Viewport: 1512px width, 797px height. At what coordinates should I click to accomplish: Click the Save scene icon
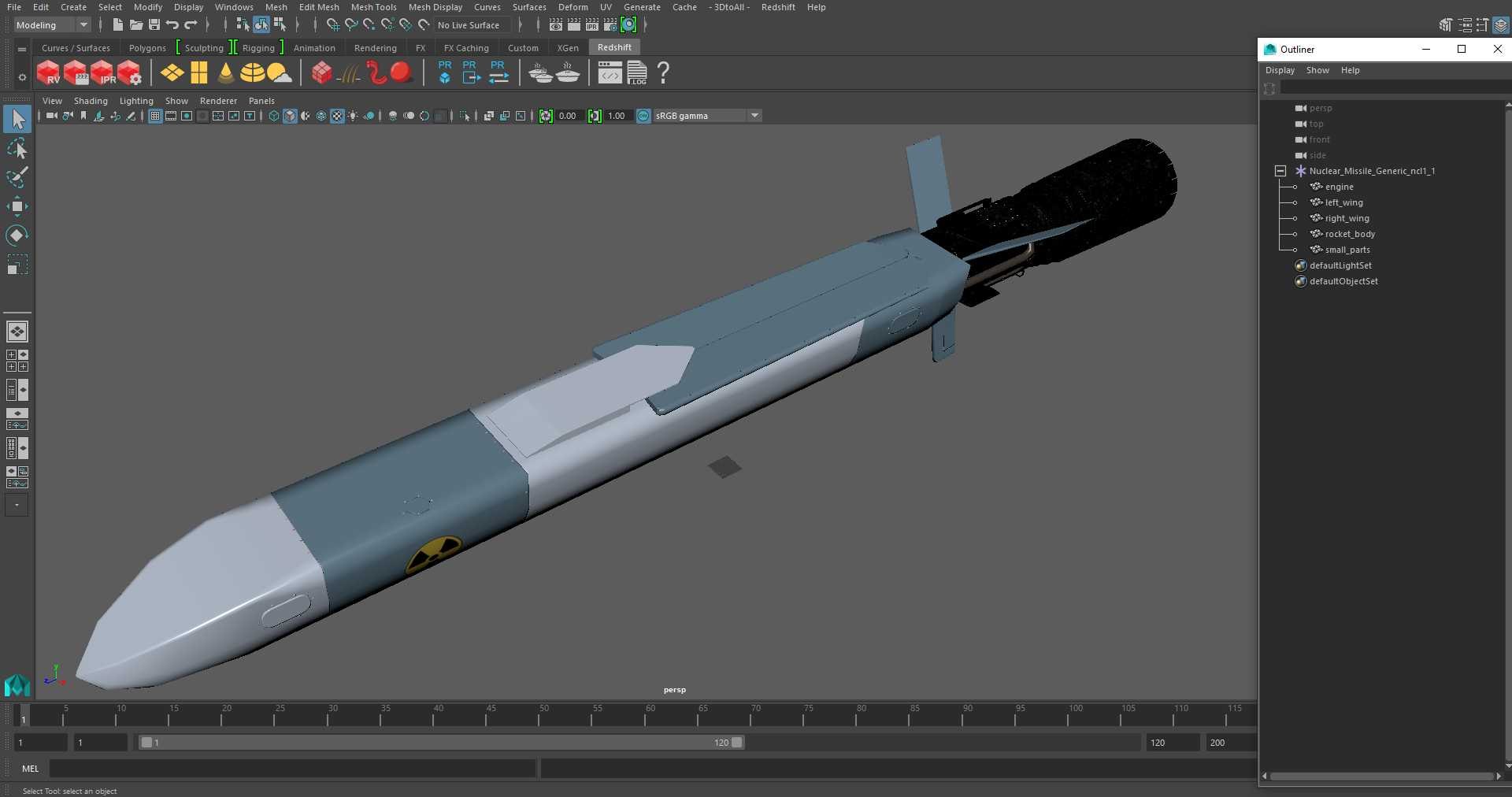tap(154, 25)
